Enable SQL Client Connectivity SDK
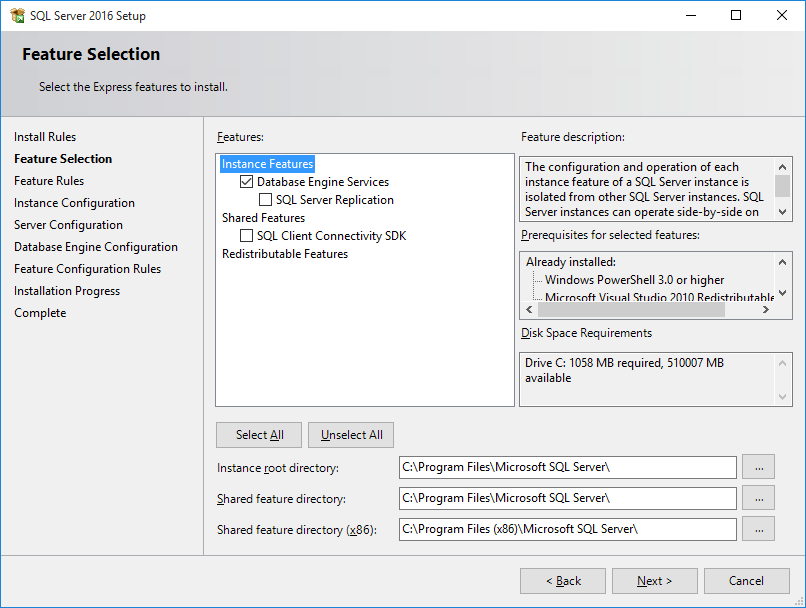 pyautogui.click(x=245, y=234)
